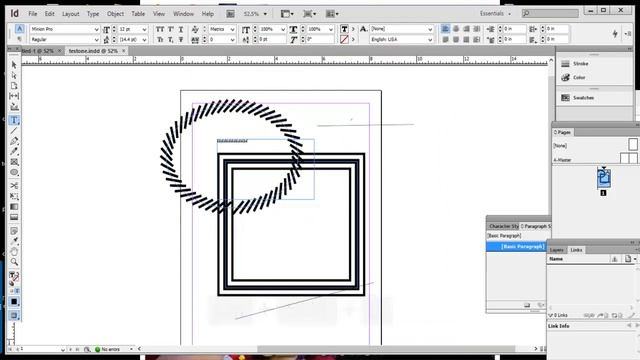Click the Quick Apply lightning icon
The height and width of the screenshot is (360, 640).
click(x=615, y=34)
